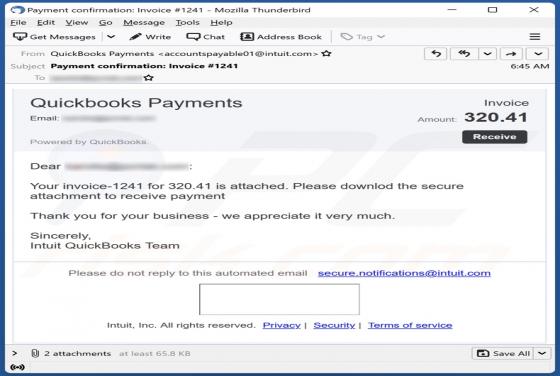The image size is (560, 376).
Task: Click the Tag toolbar button
Action: click(x=362, y=37)
